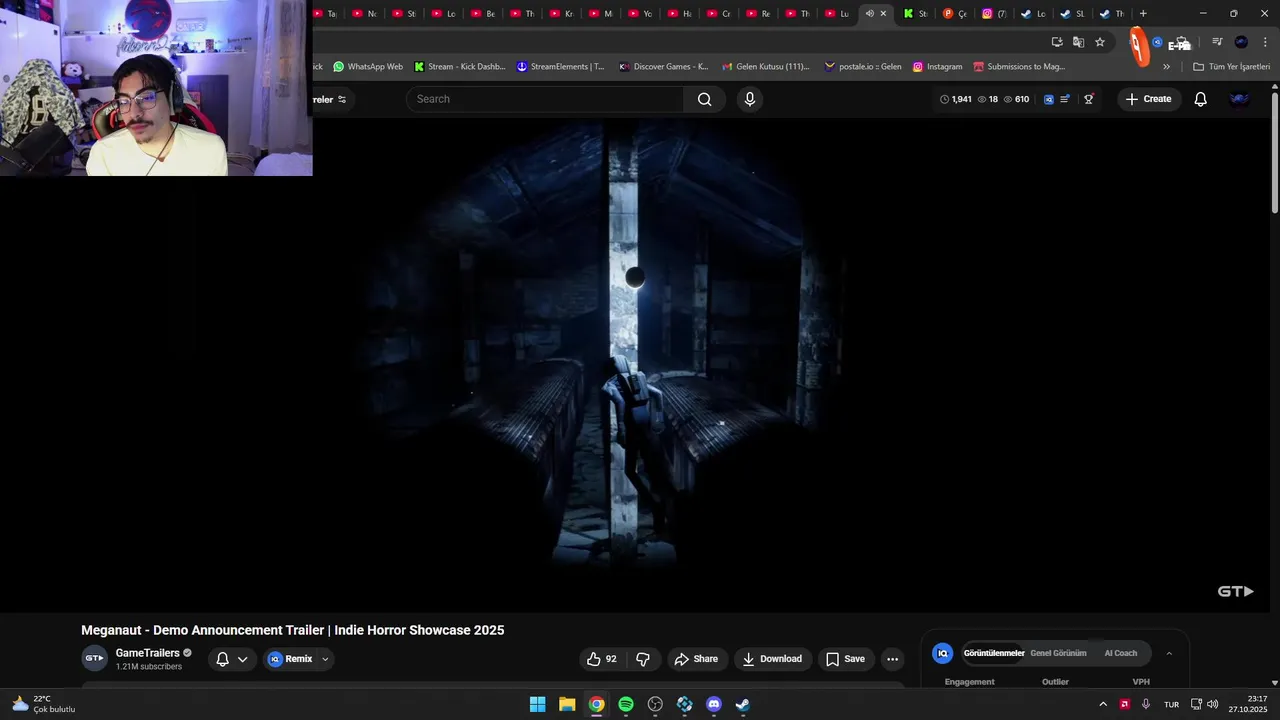Click the video title text starting with Meganaut
This screenshot has width=1280, height=720.
(x=293, y=630)
